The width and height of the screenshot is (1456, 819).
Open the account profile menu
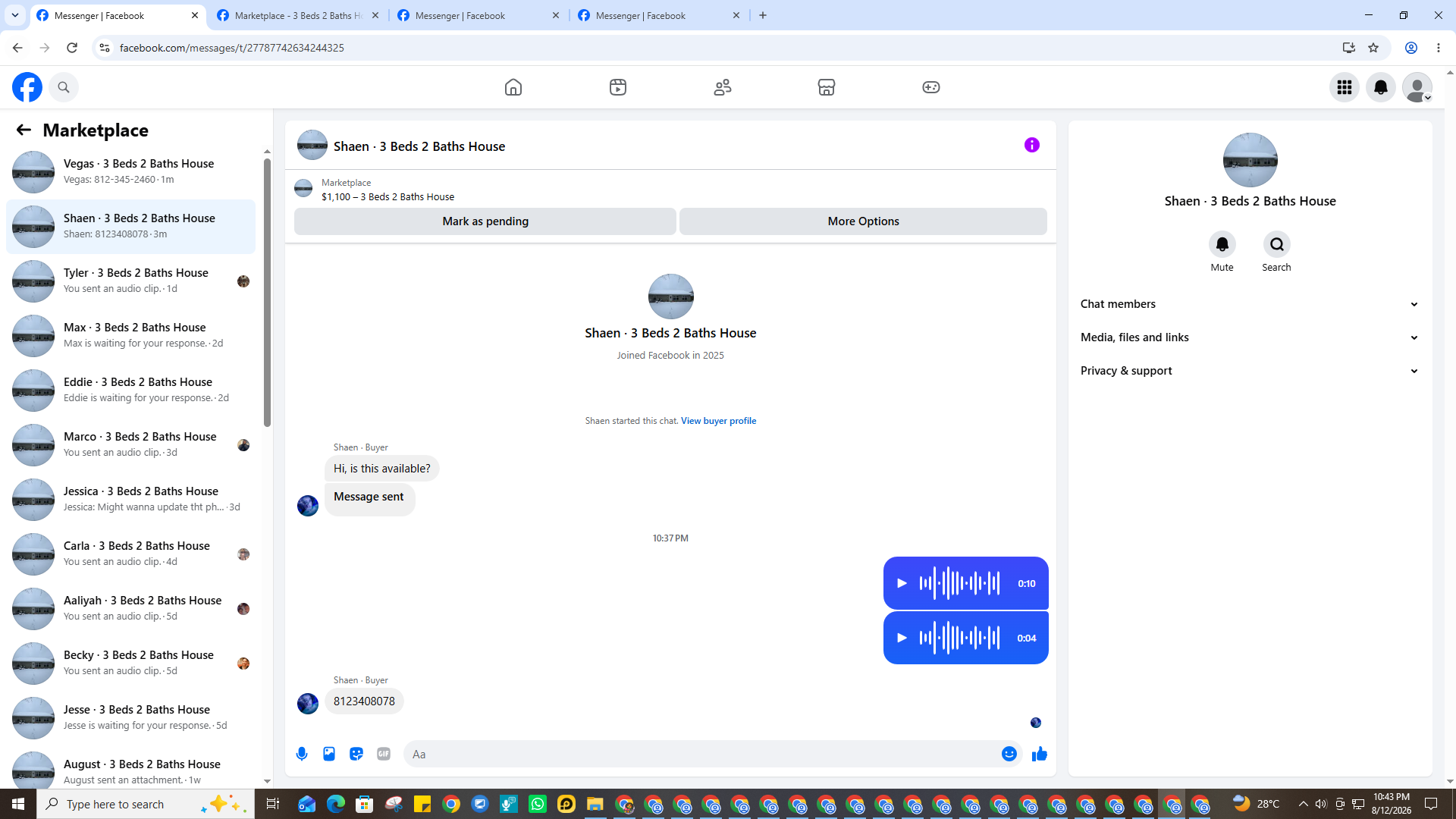[1417, 87]
